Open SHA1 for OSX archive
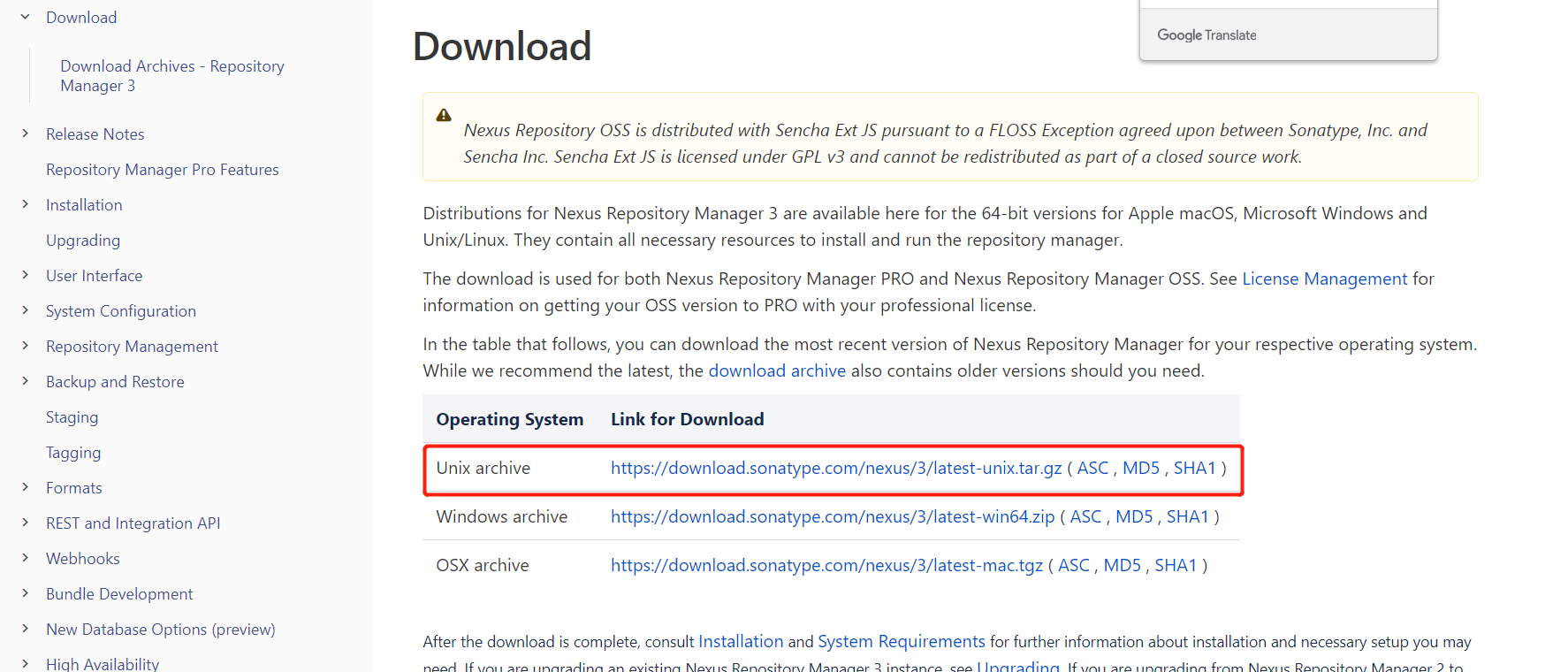Screen dimensions: 1568x672 coord(1176,565)
